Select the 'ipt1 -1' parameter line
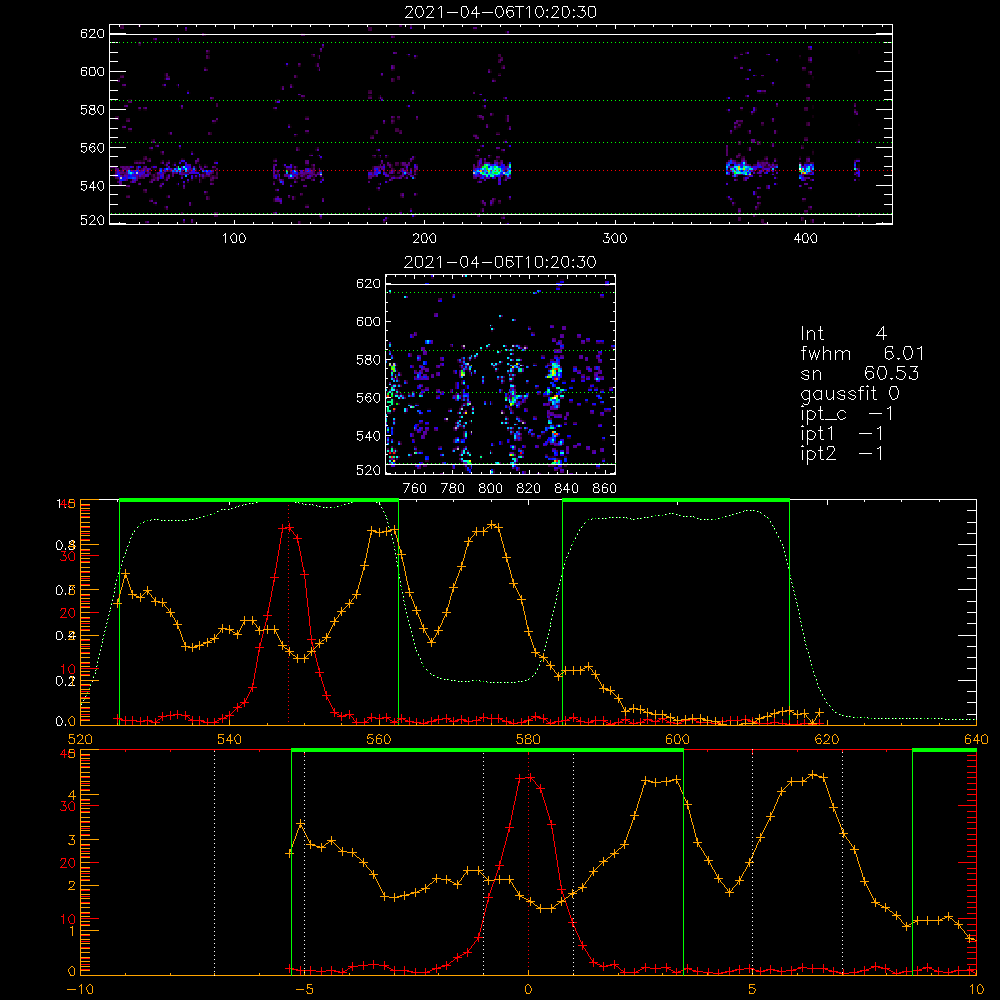1000x1000 pixels. (x=842, y=434)
